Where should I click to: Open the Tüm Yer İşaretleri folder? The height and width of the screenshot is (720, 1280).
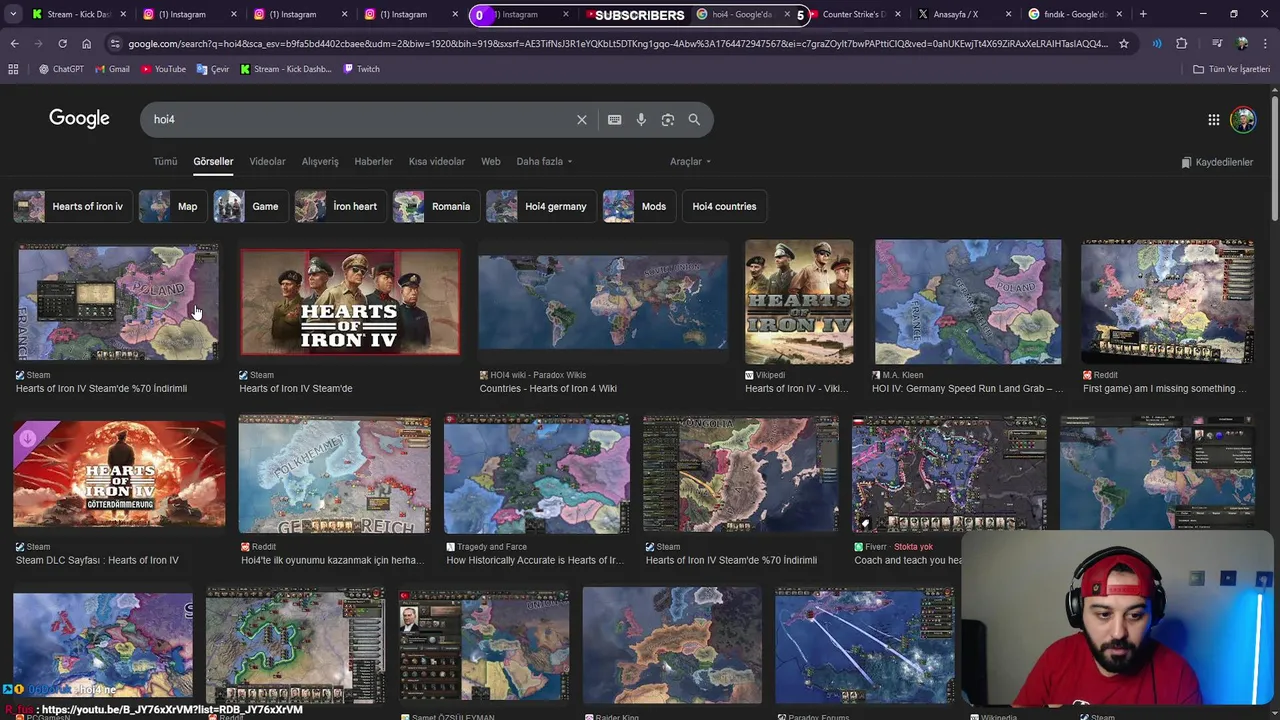coord(1231,69)
